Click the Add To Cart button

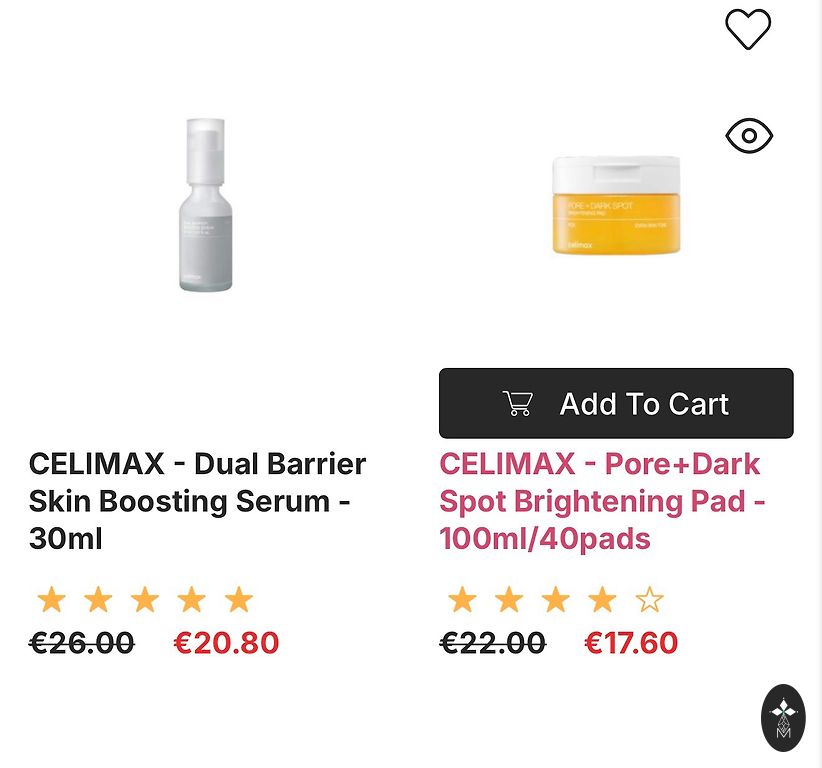click(616, 403)
